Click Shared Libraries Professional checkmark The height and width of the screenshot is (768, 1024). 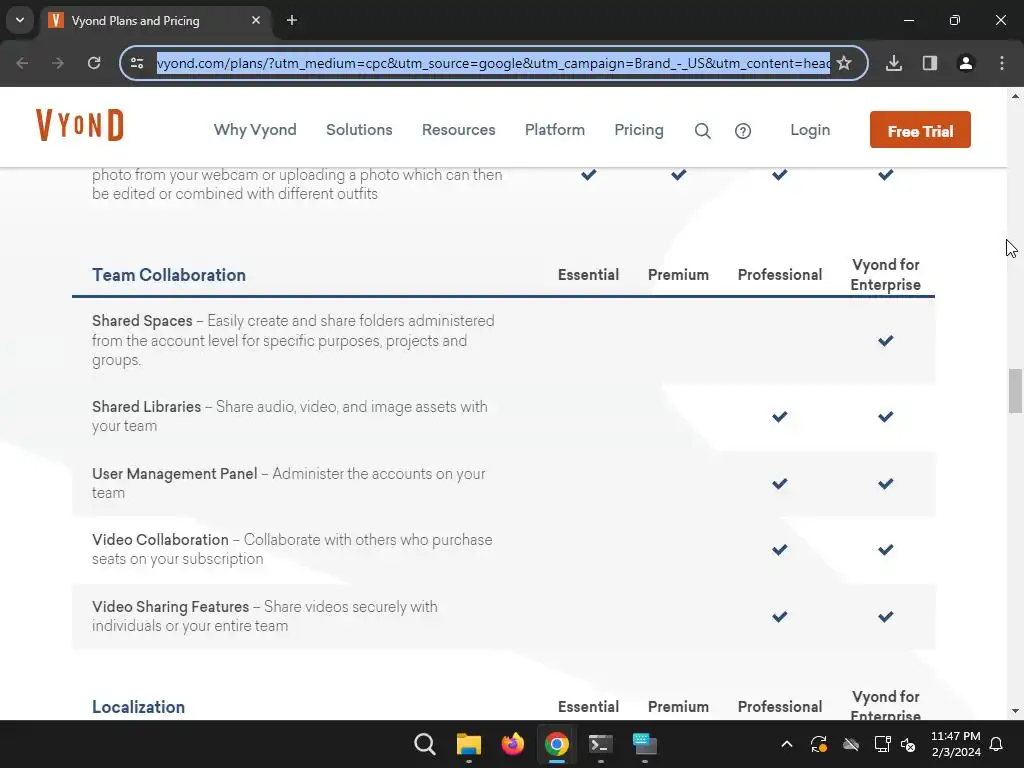coord(780,416)
